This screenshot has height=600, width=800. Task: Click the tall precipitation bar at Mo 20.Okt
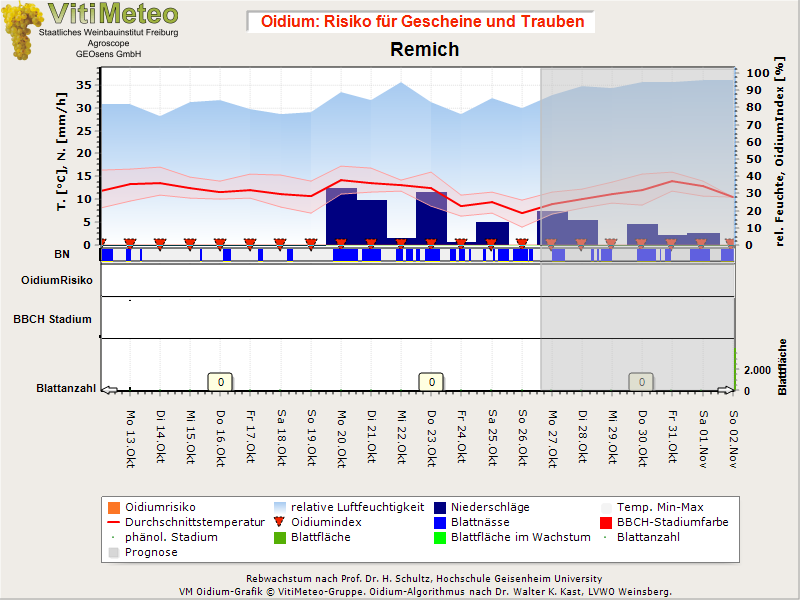pyautogui.click(x=341, y=215)
